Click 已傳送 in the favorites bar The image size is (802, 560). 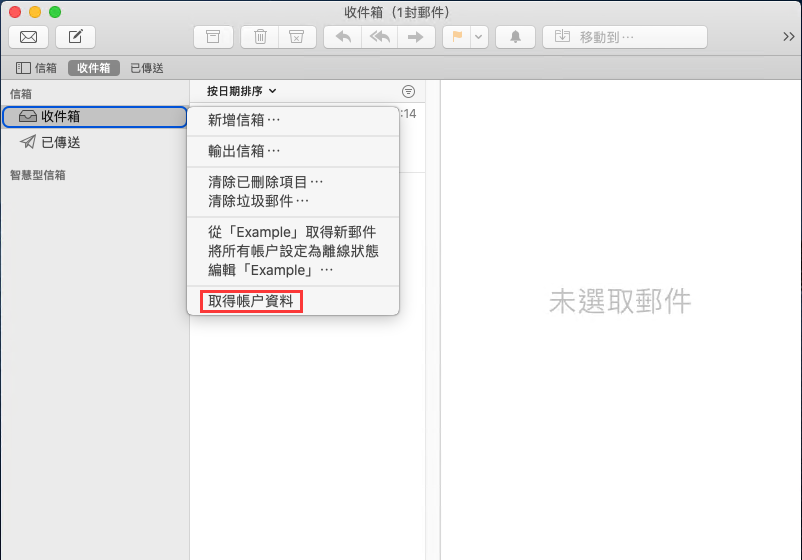147,68
